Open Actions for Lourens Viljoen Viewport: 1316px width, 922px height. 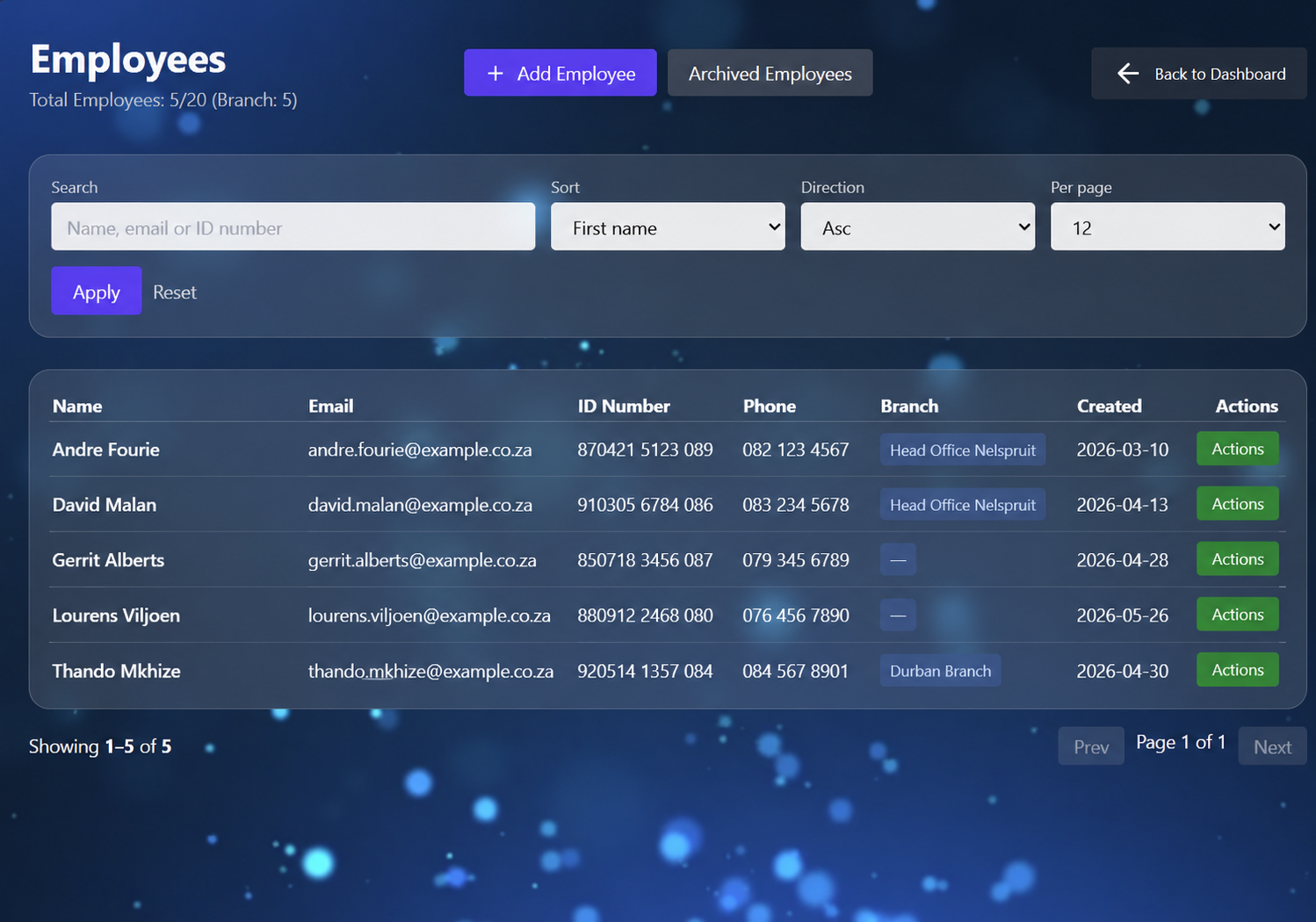pos(1237,615)
